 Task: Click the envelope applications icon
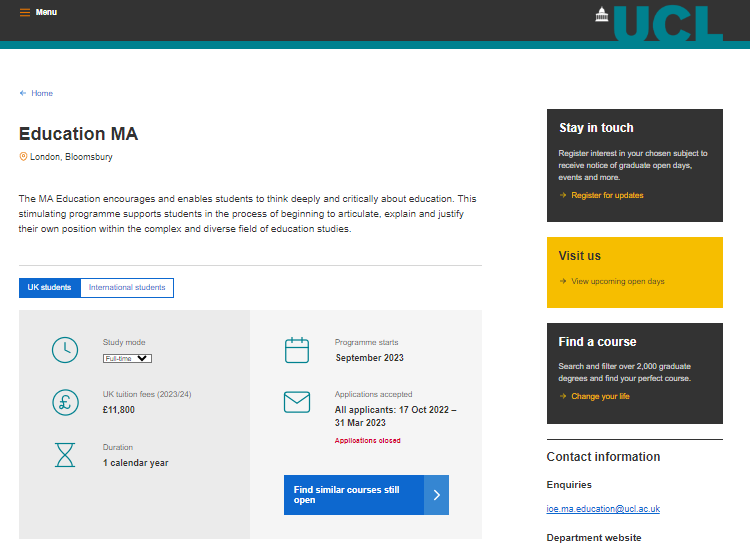coord(297,402)
